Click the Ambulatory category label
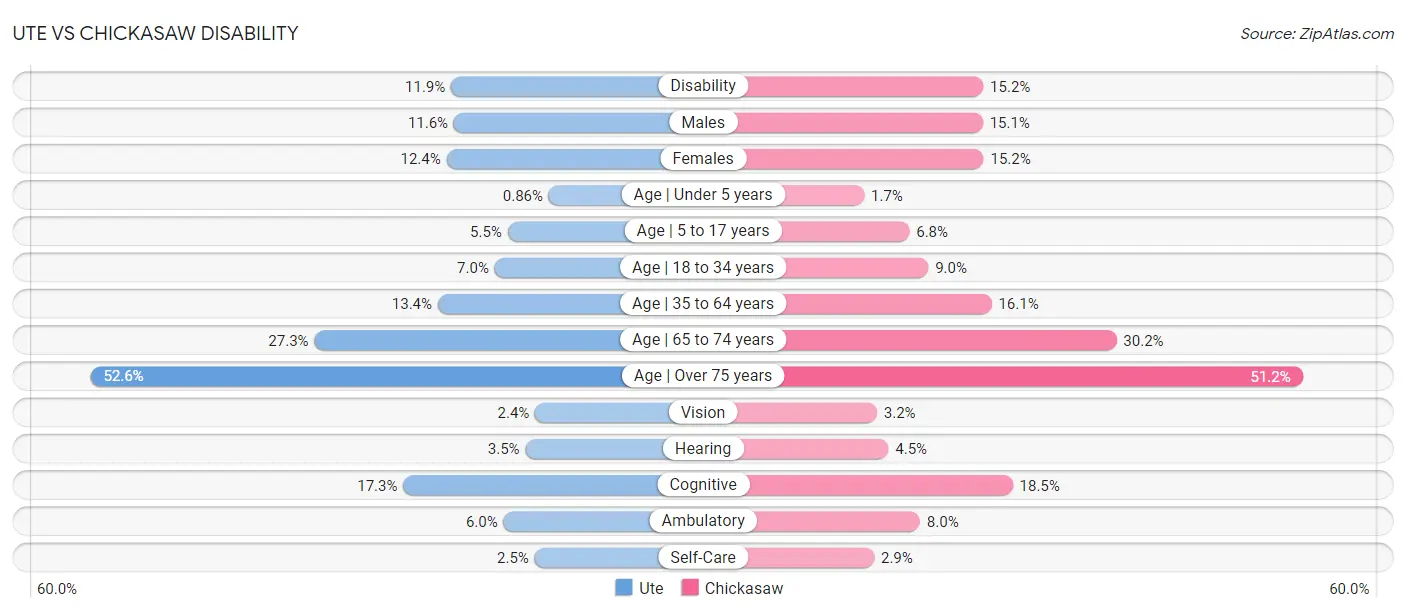1406x612 pixels. [703, 521]
